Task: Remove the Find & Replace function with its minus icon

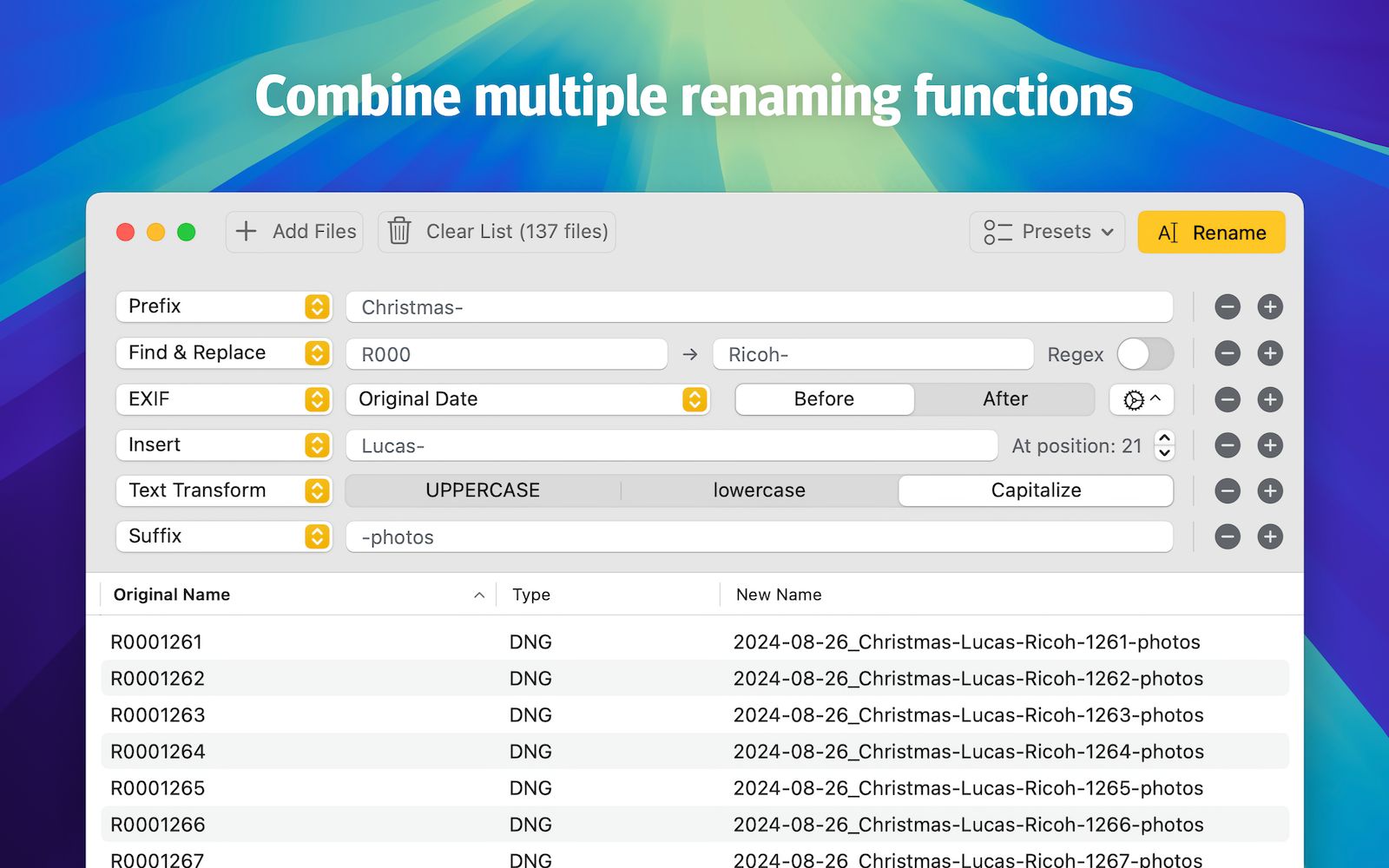Action: pos(1227,353)
